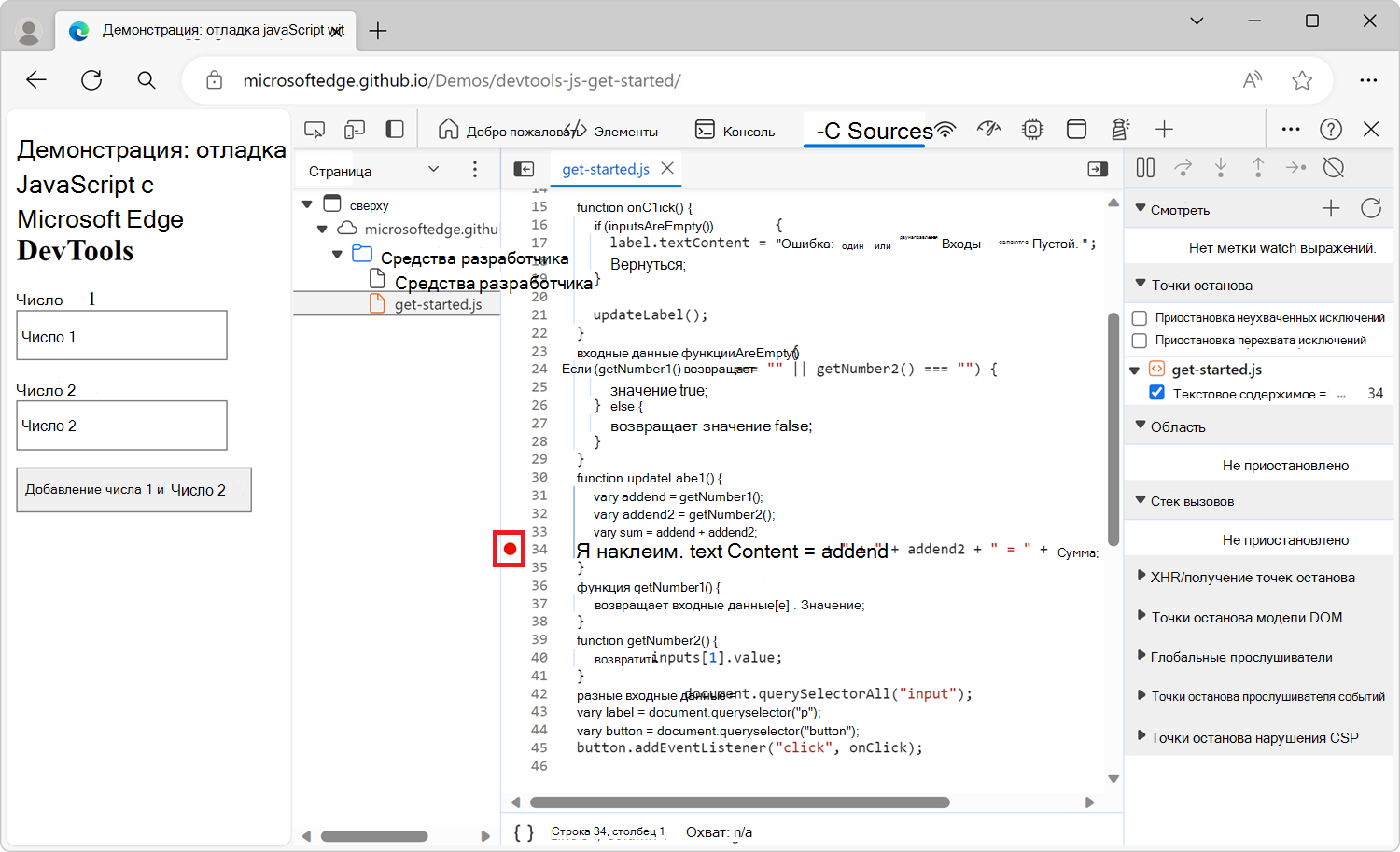Deactivate all breakpoints

[x=1334, y=168]
